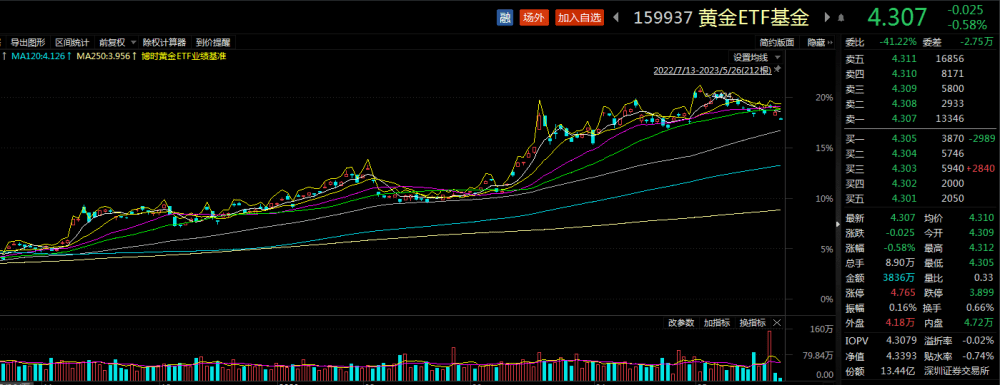
Task: Click the 买四 4.302 order book row
Action: (x=919, y=184)
